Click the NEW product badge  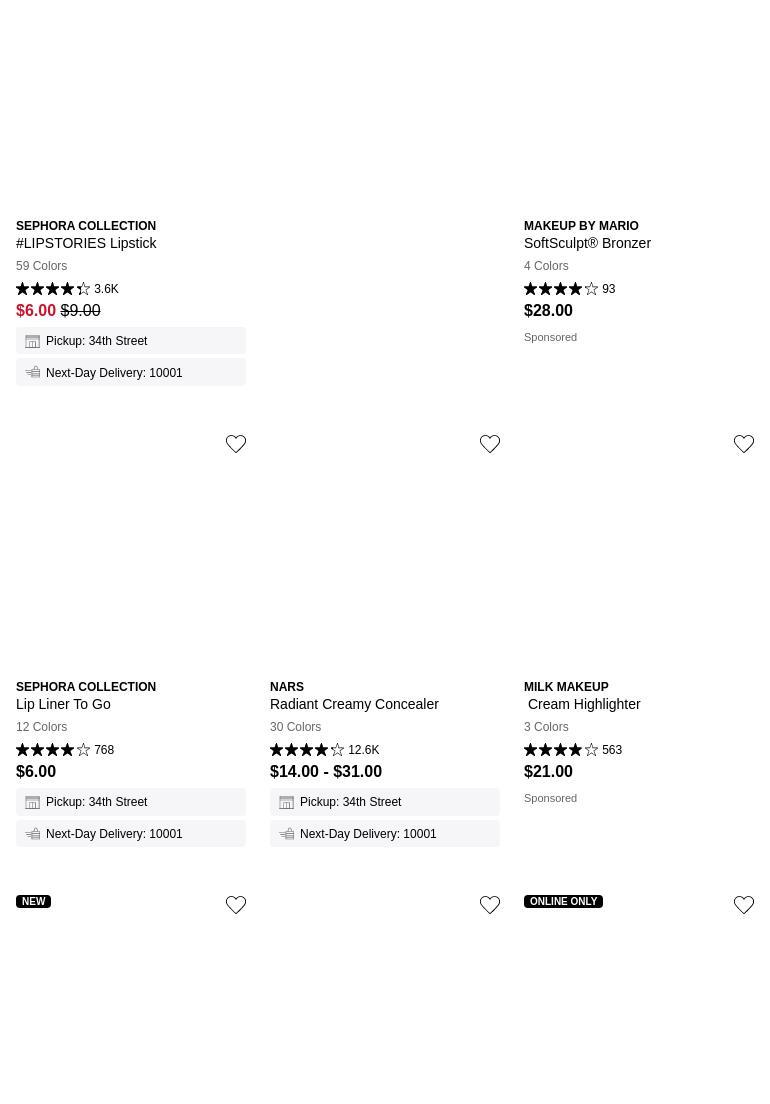pos(34,901)
